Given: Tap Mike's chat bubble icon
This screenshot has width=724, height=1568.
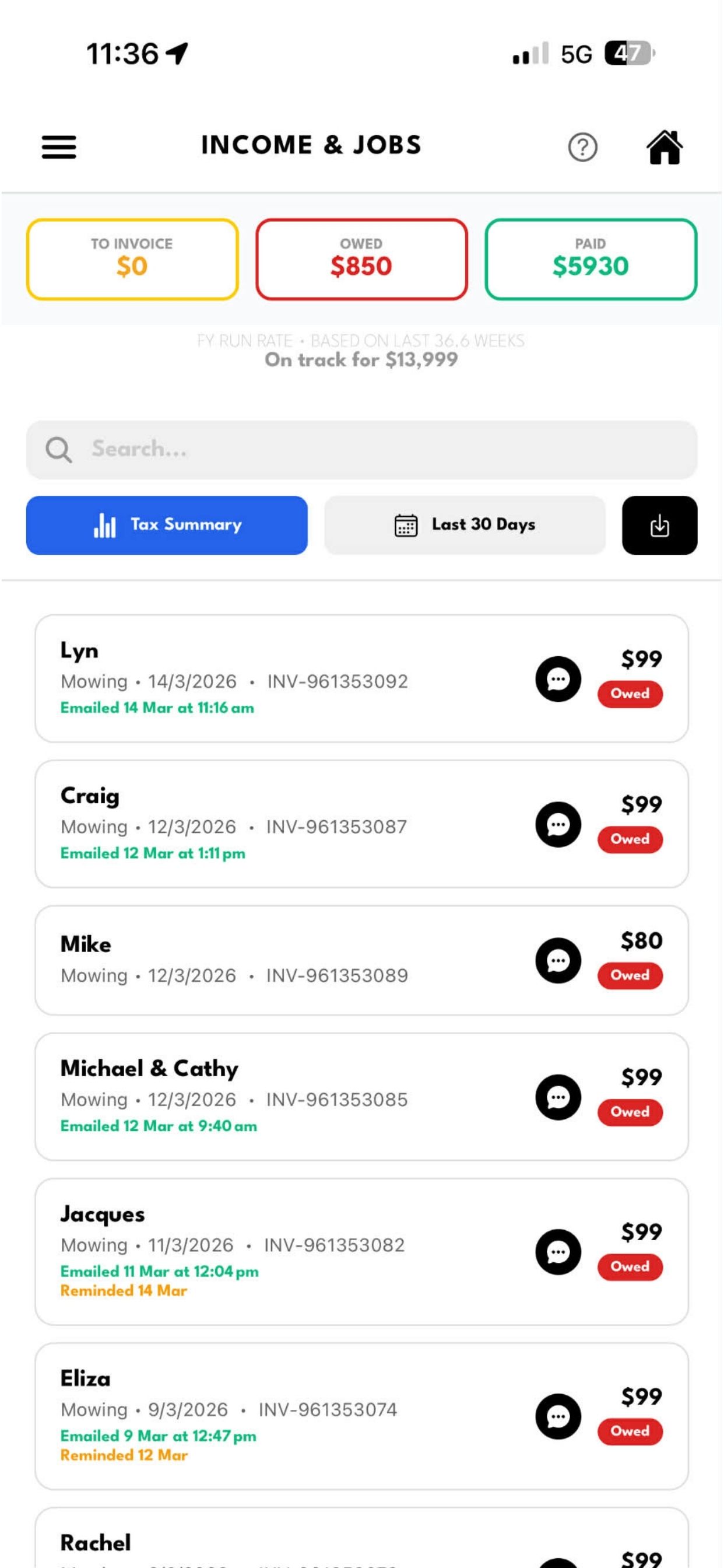Looking at the screenshot, I should click(x=558, y=961).
